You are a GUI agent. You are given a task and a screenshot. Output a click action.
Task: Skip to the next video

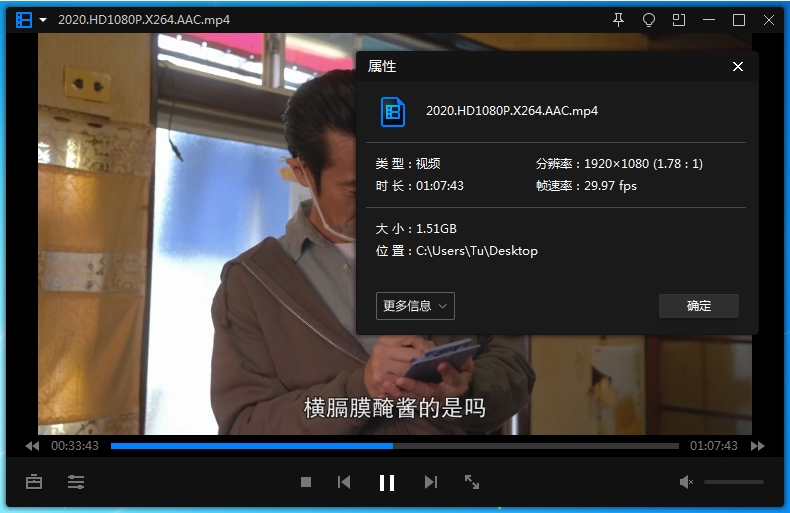(x=431, y=482)
